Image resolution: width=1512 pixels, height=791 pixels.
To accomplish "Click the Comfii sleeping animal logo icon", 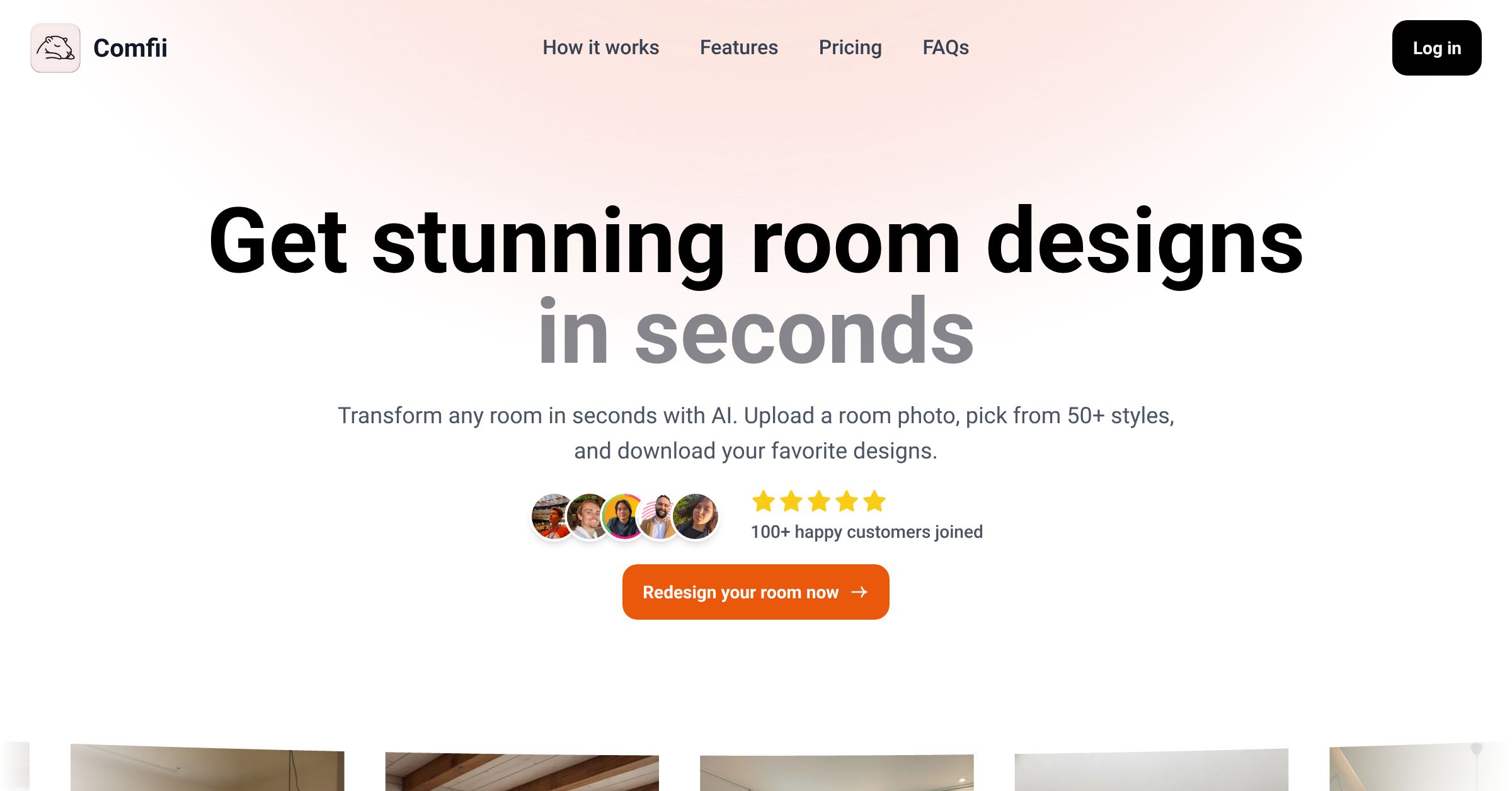I will (55, 48).
